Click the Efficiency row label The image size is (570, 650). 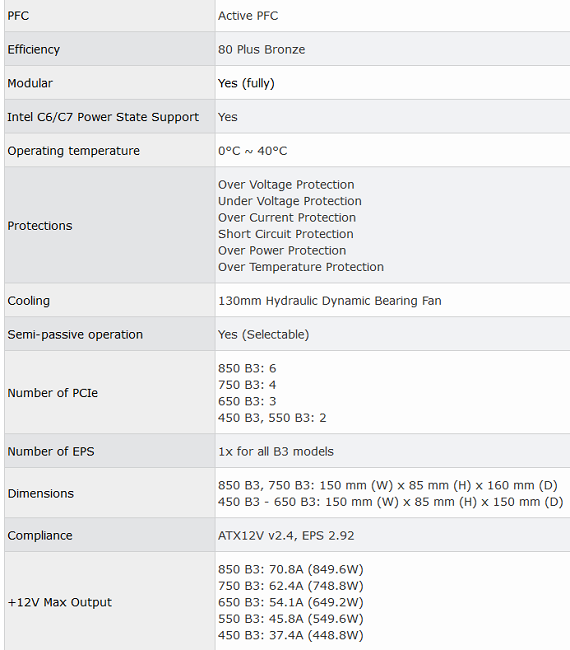click(34, 49)
